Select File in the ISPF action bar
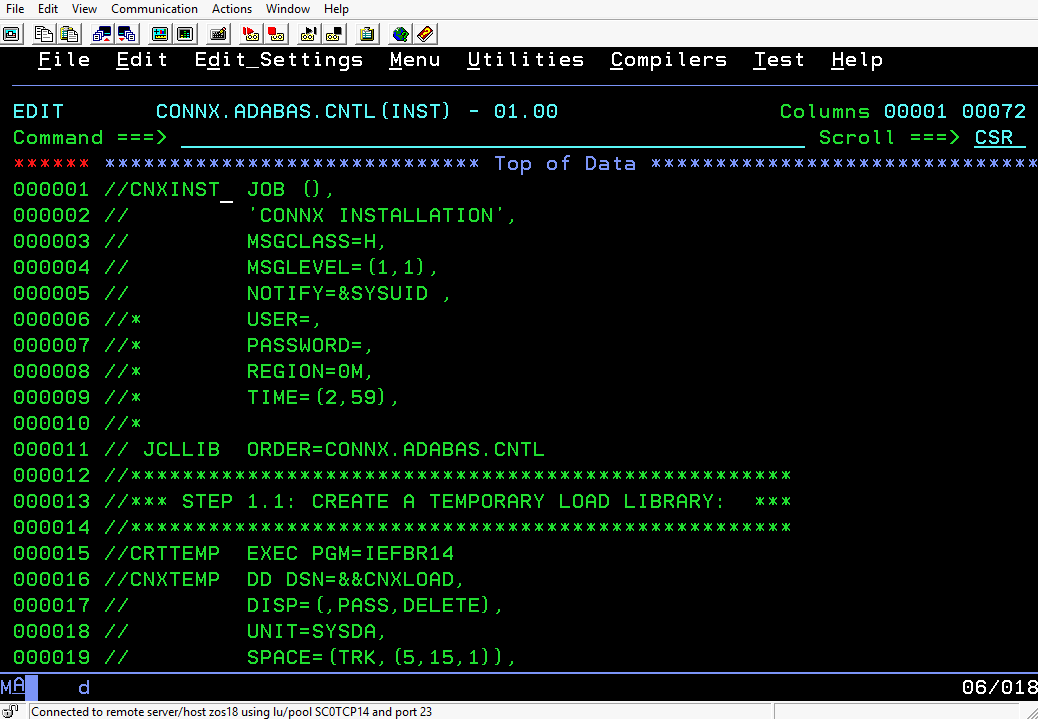The image size is (1038, 719). tap(64, 60)
